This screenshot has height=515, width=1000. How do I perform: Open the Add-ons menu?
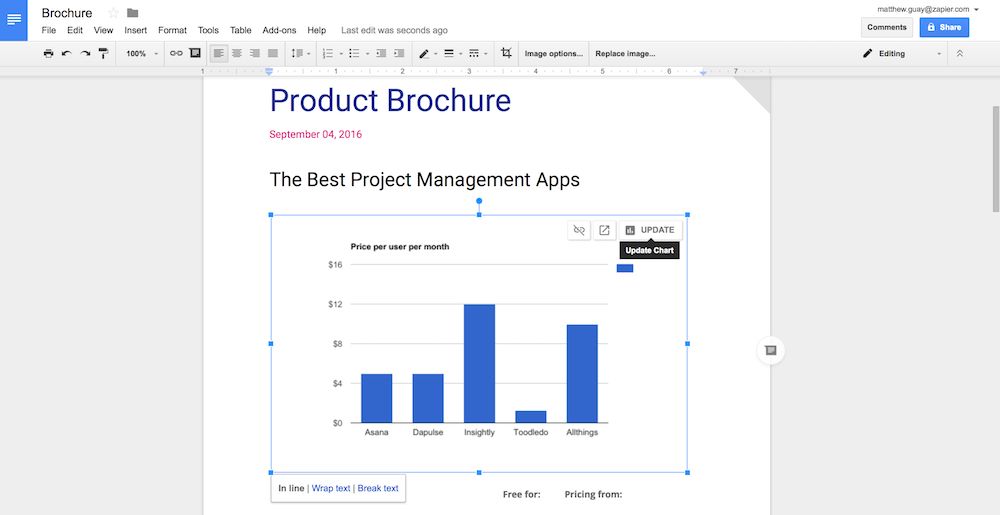tap(279, 31)
